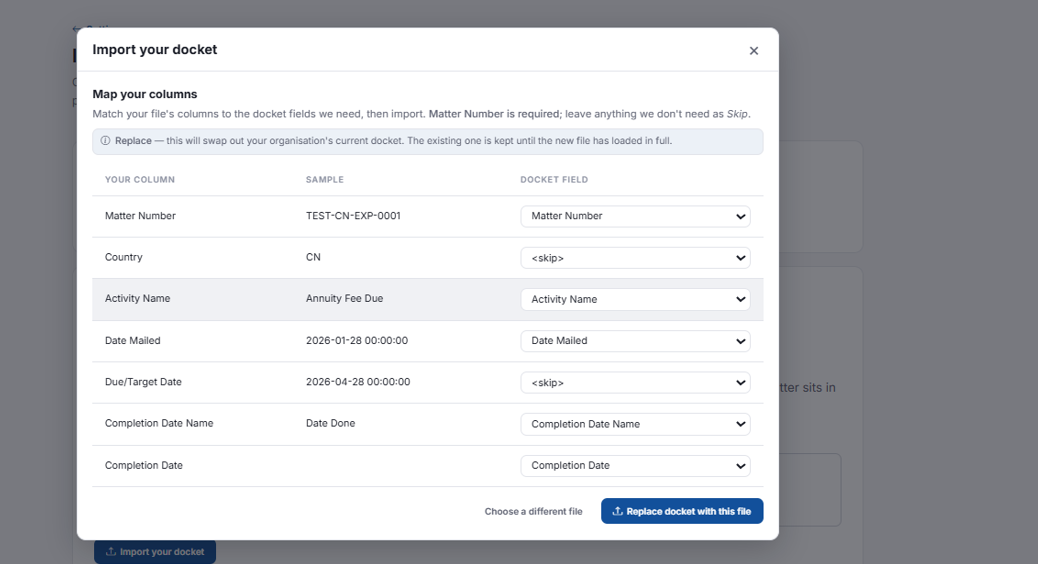This screenshot has height=564, width=1038.
Task: Click Import your docket button behind dialog
Action: [x=155, y=551]
